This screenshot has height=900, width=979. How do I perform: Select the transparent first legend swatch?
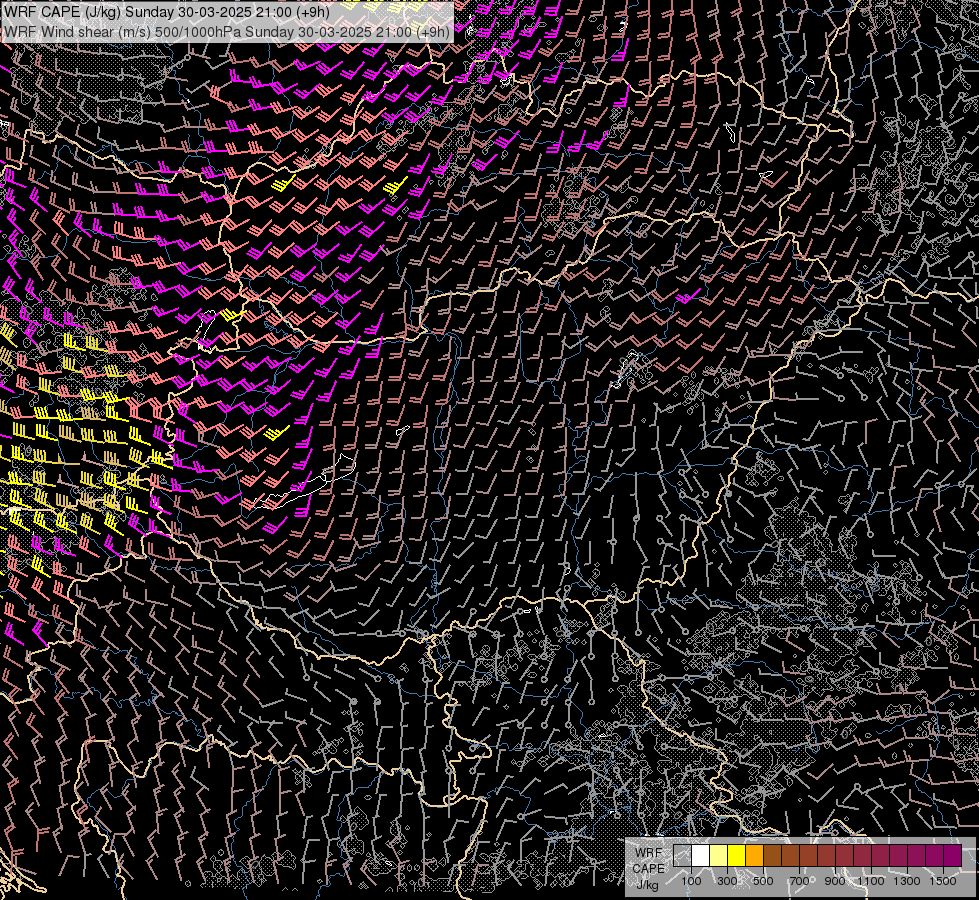click(x=682, y=856)
